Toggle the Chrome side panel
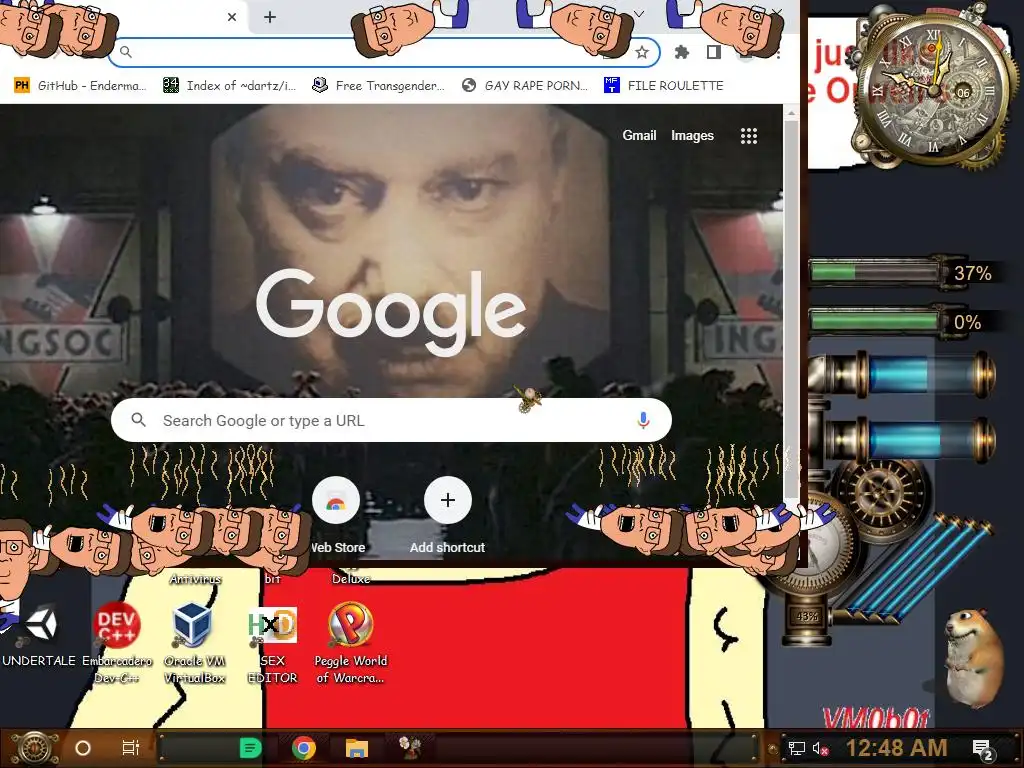This screenshot has height=768, width=1024. [x=714, y=52]
